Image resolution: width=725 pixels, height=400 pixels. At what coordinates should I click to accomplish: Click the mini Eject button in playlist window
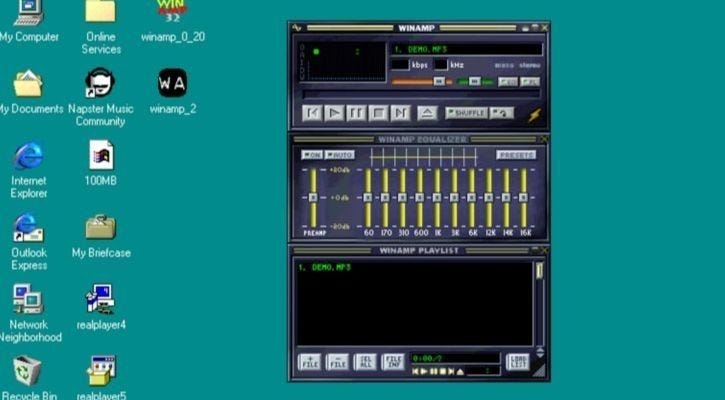460,371
